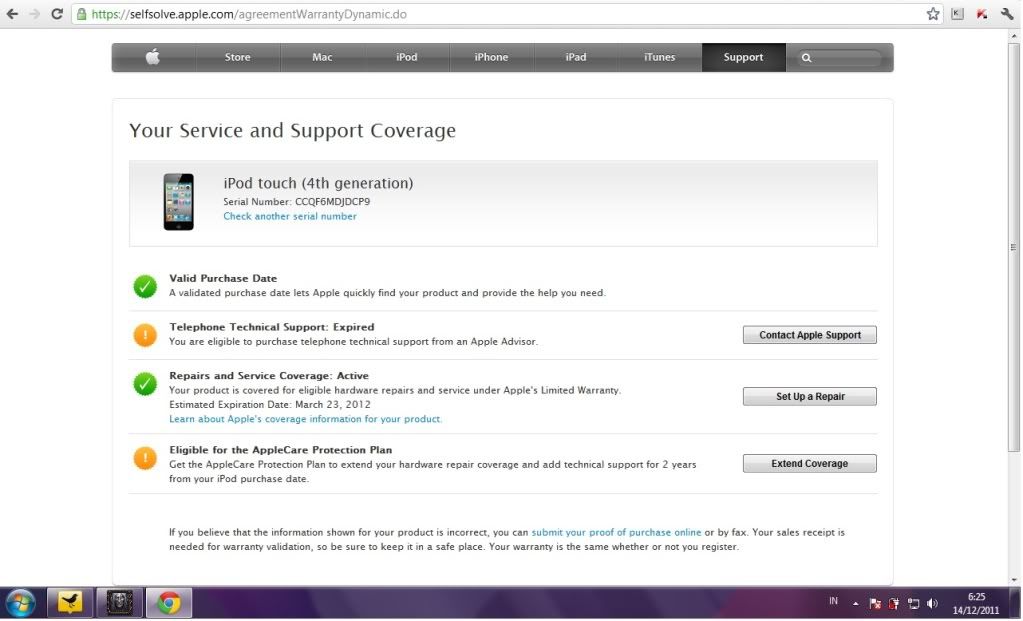Open the Support navigation tab
The image size is (1023, 621).
pos(744,57)
